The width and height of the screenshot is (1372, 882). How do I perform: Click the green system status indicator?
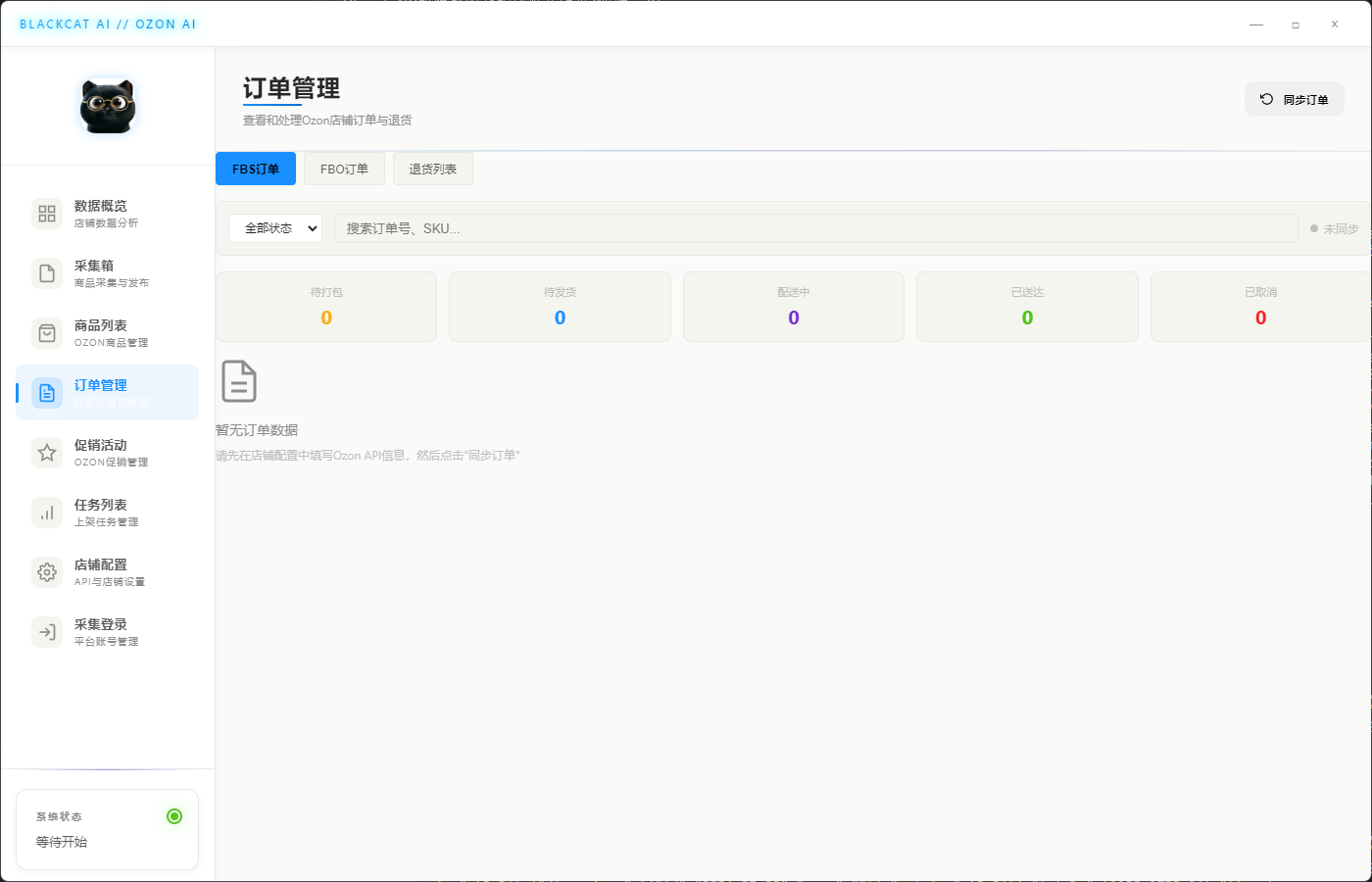(x=174, y=816)
